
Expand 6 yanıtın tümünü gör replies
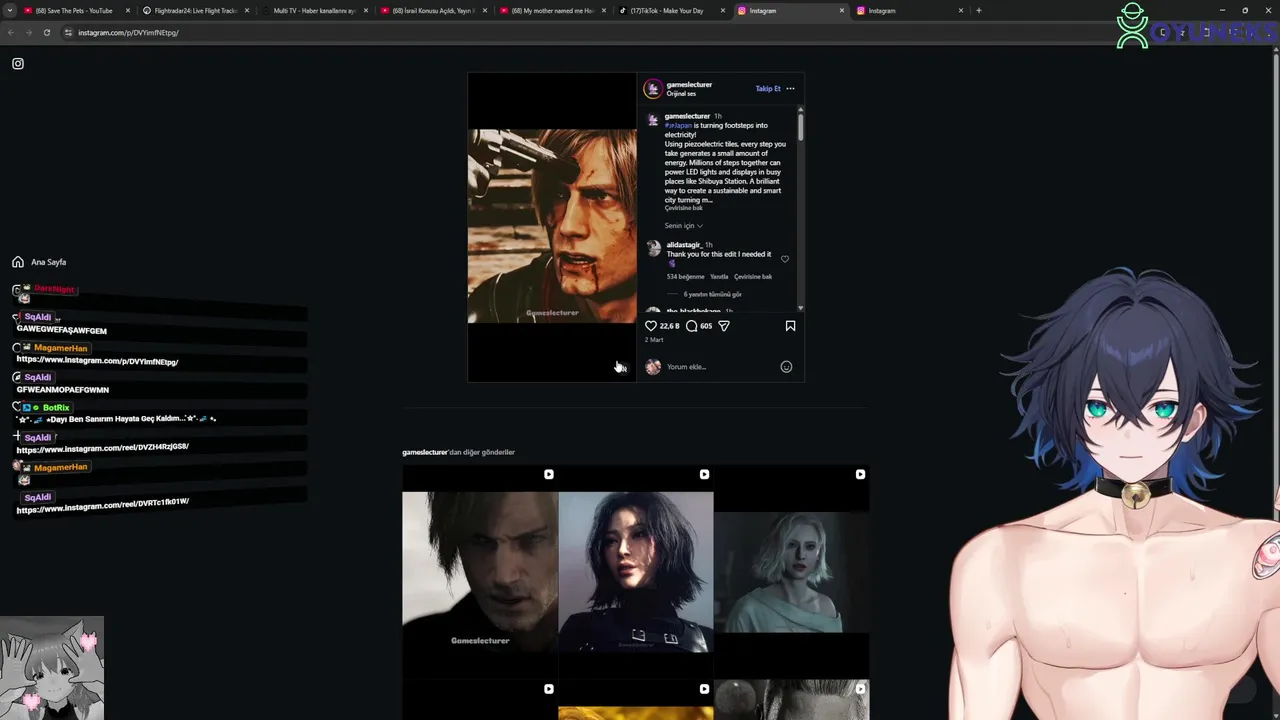(712, 295)
